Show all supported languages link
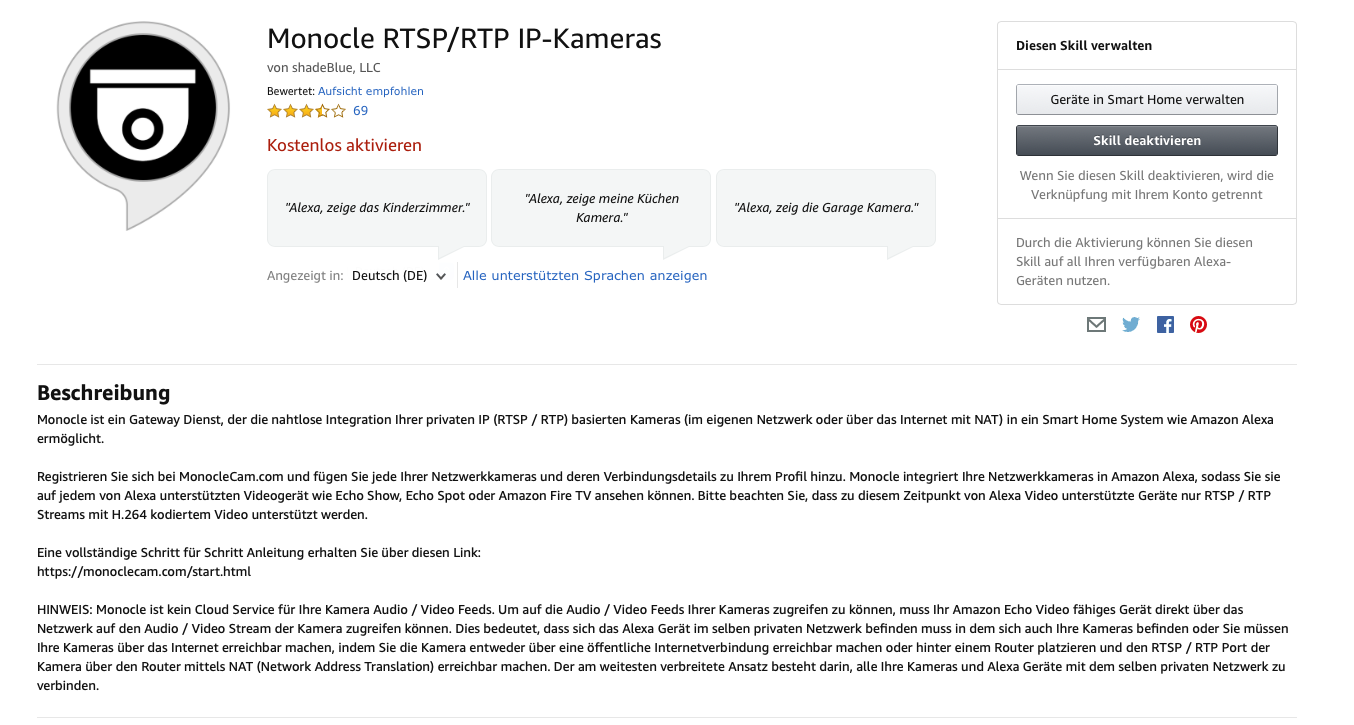Image resolution: width=1354 pixels, height=725 pixels. 585,276
